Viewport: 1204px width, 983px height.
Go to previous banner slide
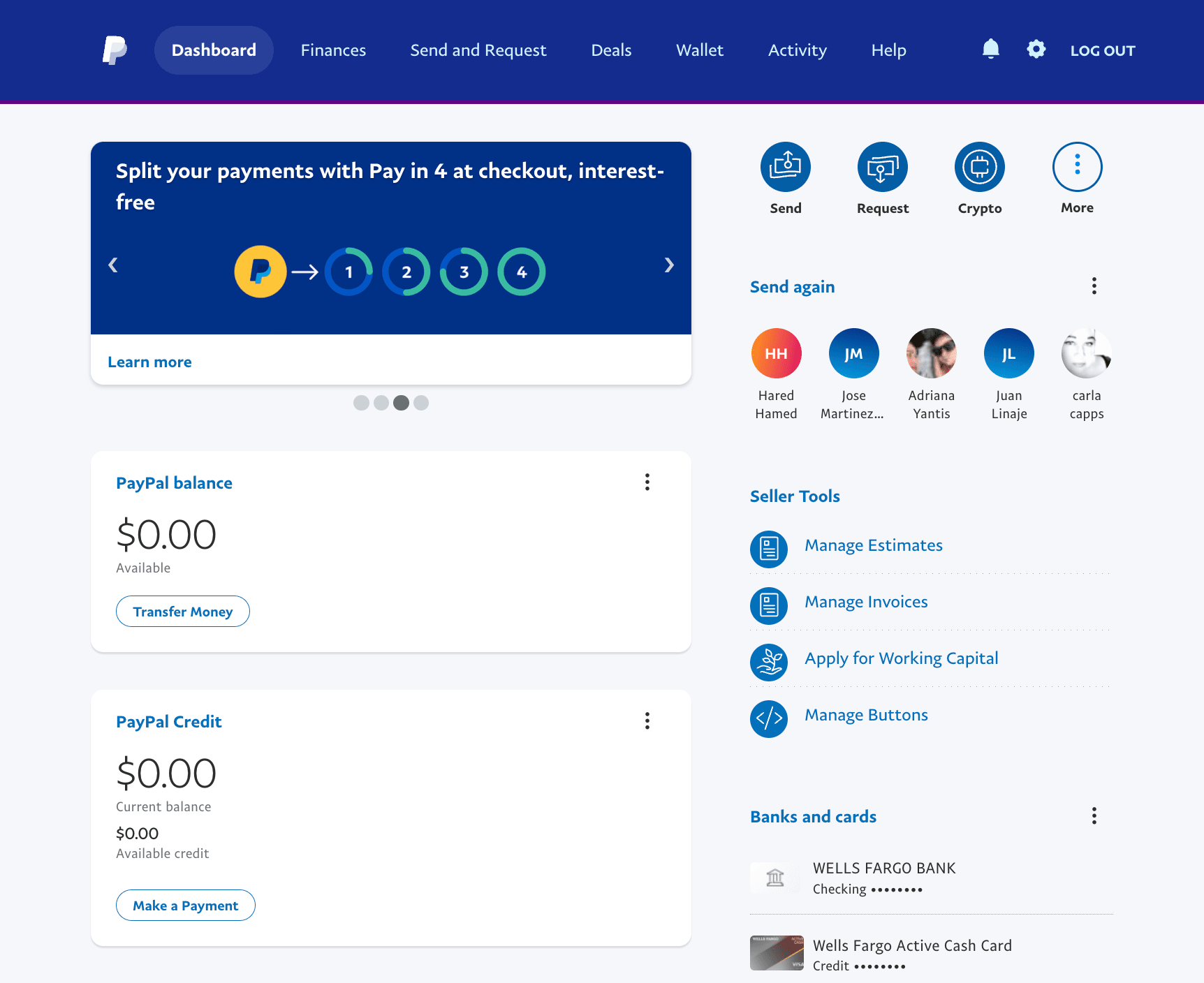tap(113, 265)
